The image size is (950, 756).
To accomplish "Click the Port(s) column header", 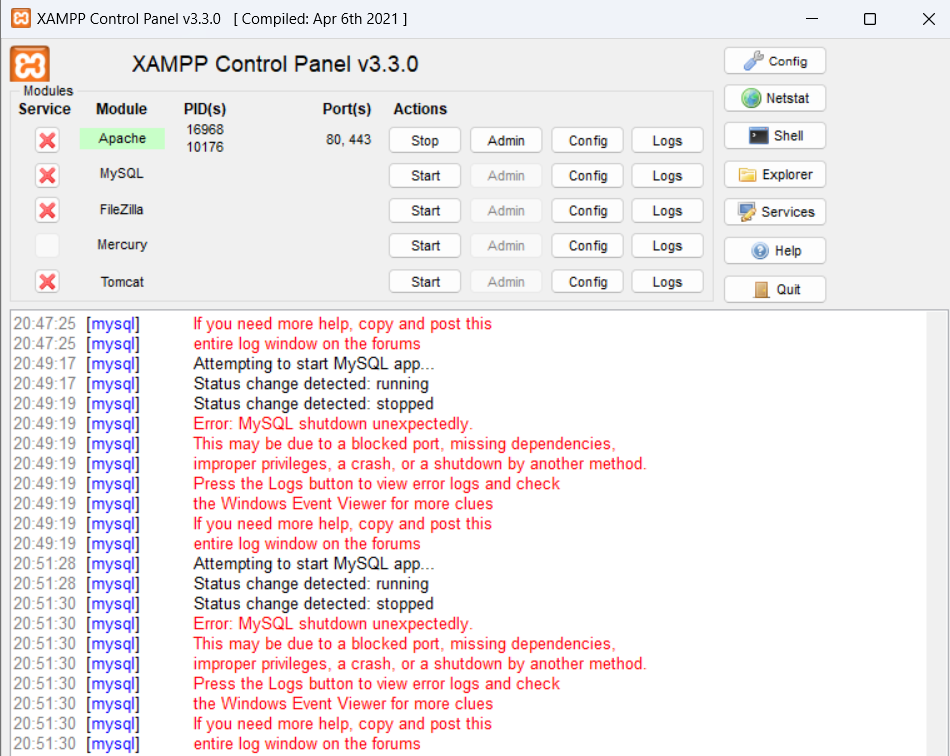I will [x=347, y=109].
